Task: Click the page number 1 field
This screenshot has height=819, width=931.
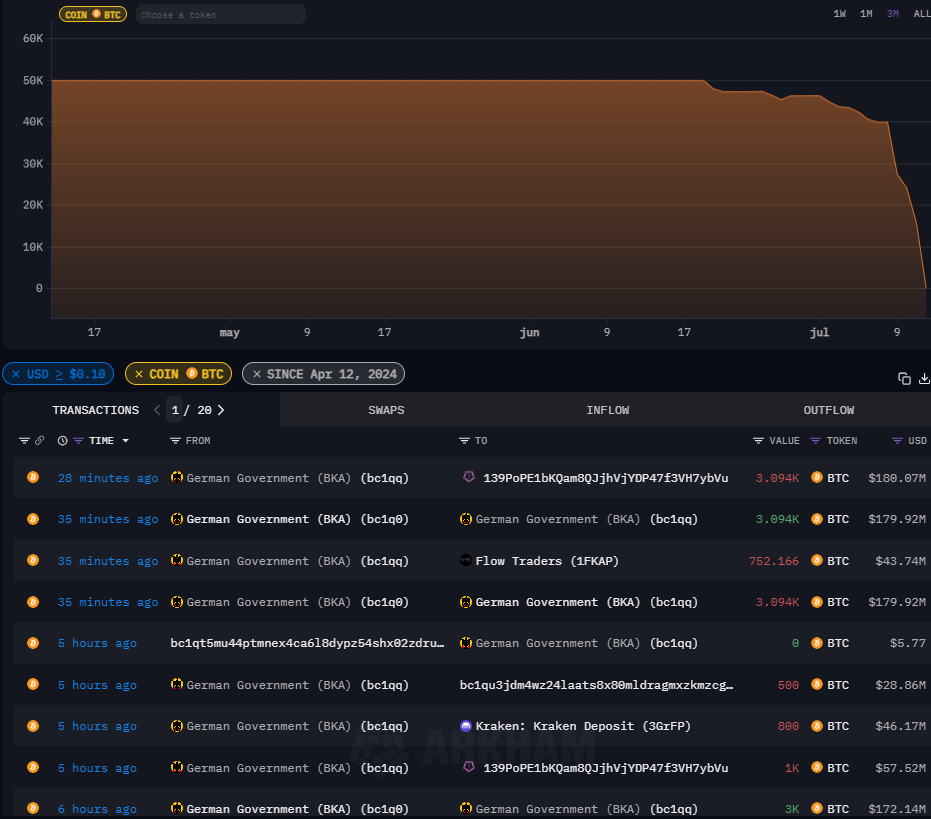Action: click(x=175, y=410)
